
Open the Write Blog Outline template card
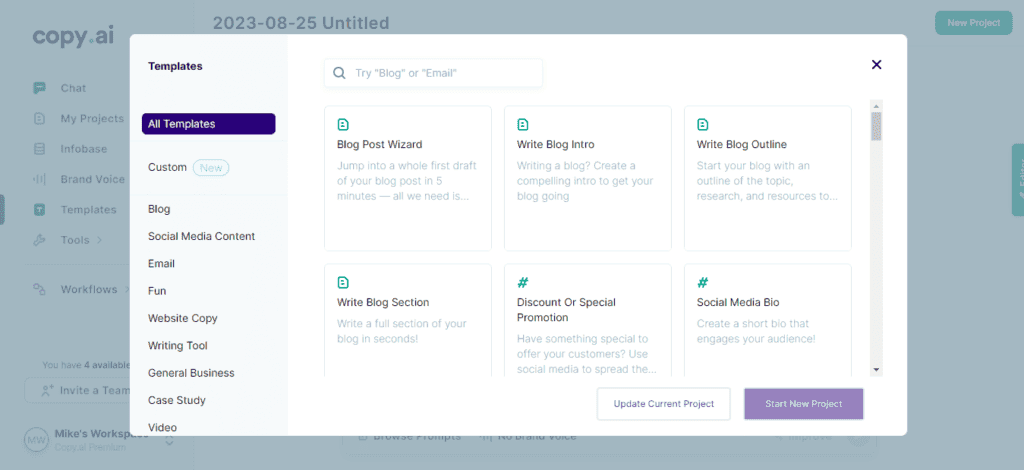(767, 178)
